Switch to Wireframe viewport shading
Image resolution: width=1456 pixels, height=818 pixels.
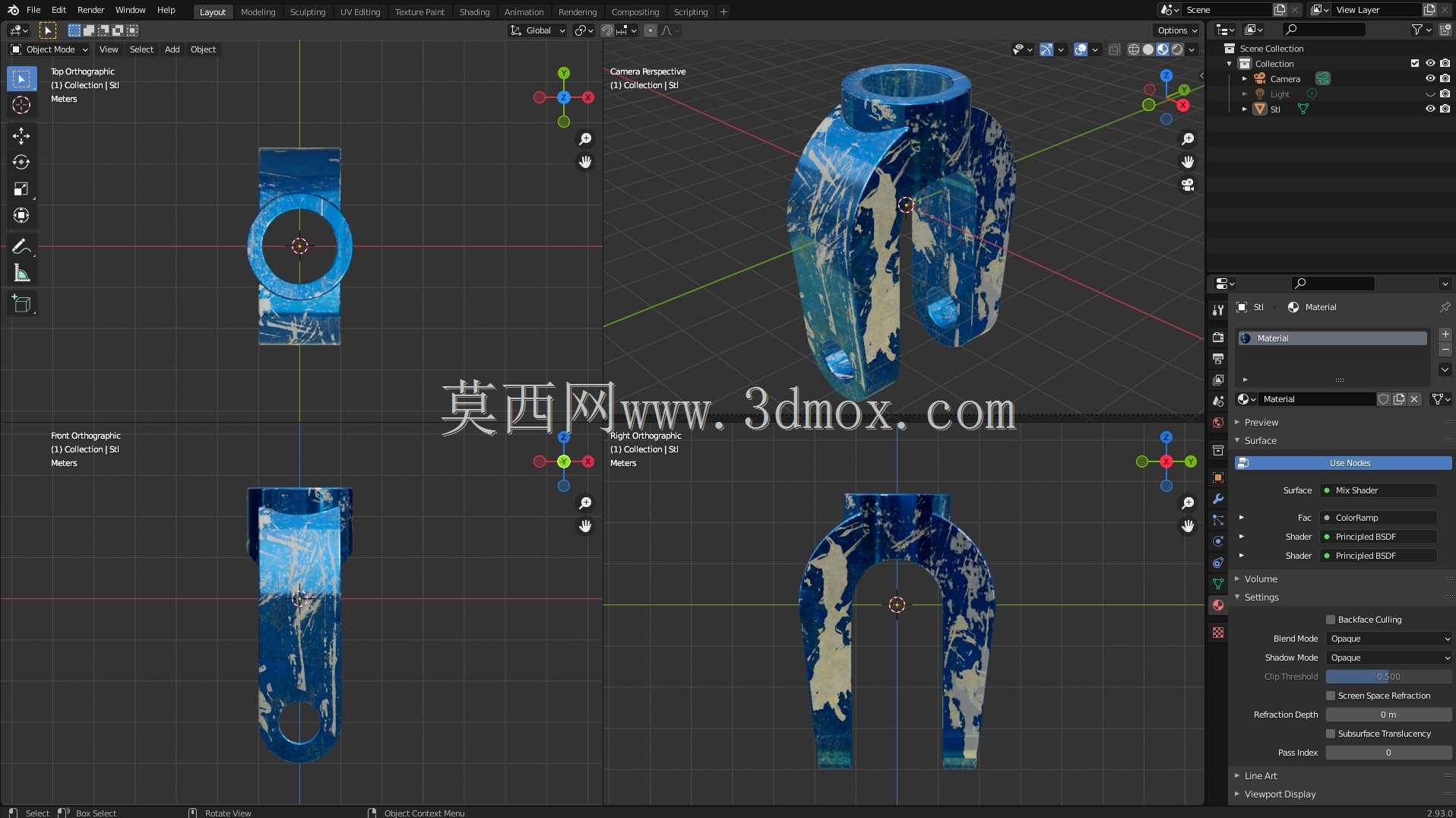coord(1134,49)
